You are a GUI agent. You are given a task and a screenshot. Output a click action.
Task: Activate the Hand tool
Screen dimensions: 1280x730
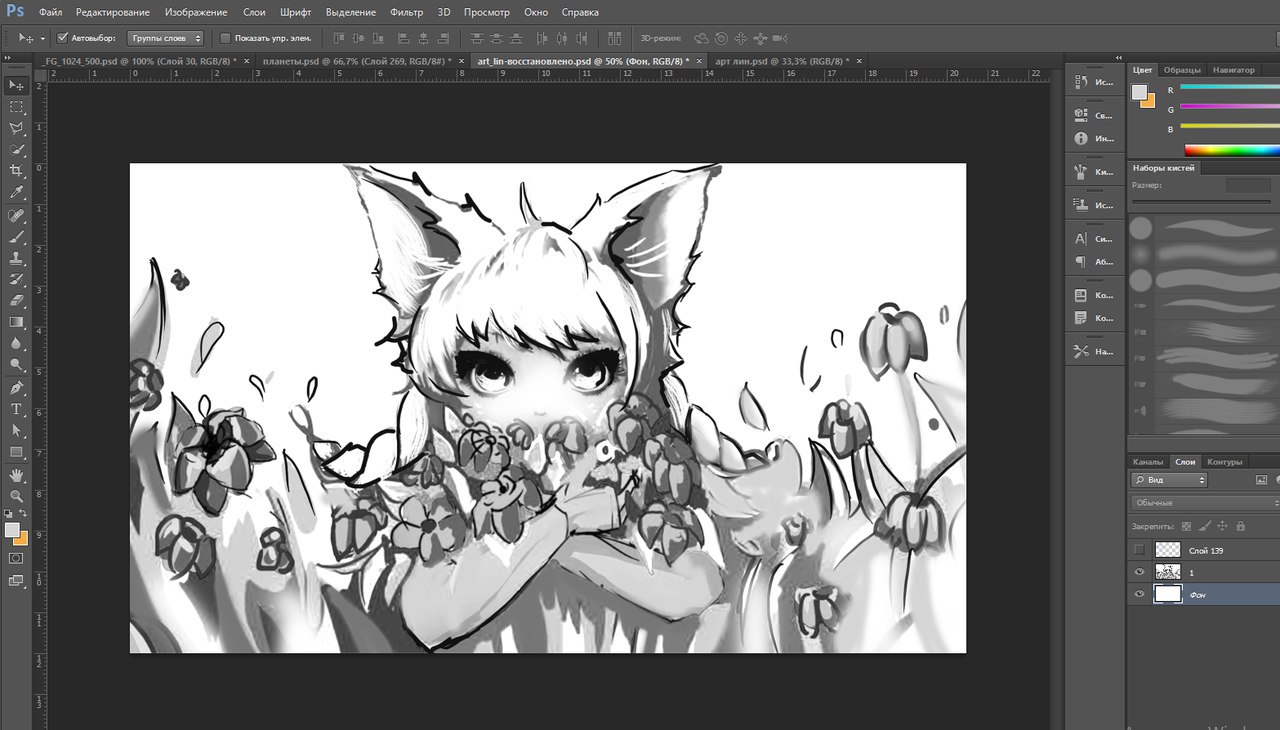tap(16, 474)
